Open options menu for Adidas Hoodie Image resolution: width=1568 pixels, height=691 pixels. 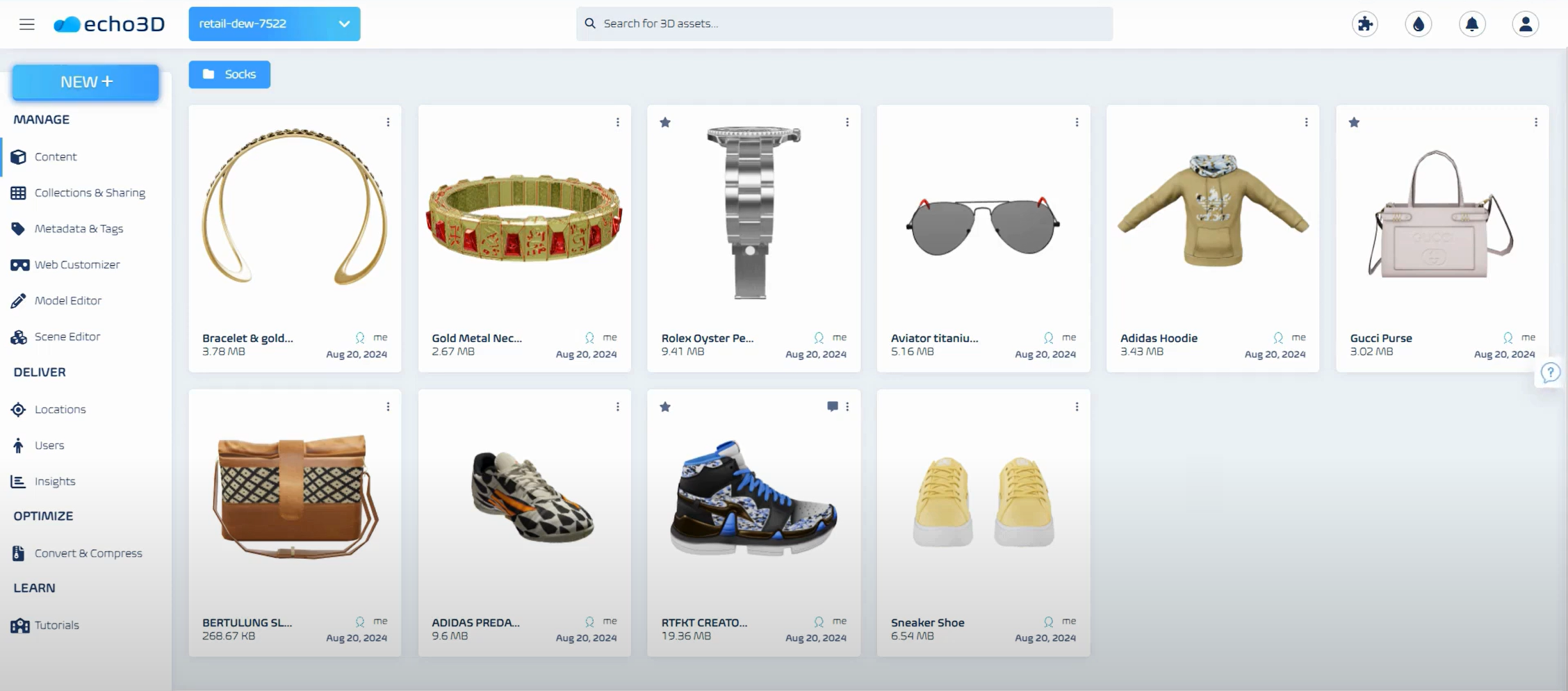tap(1306, 122)
